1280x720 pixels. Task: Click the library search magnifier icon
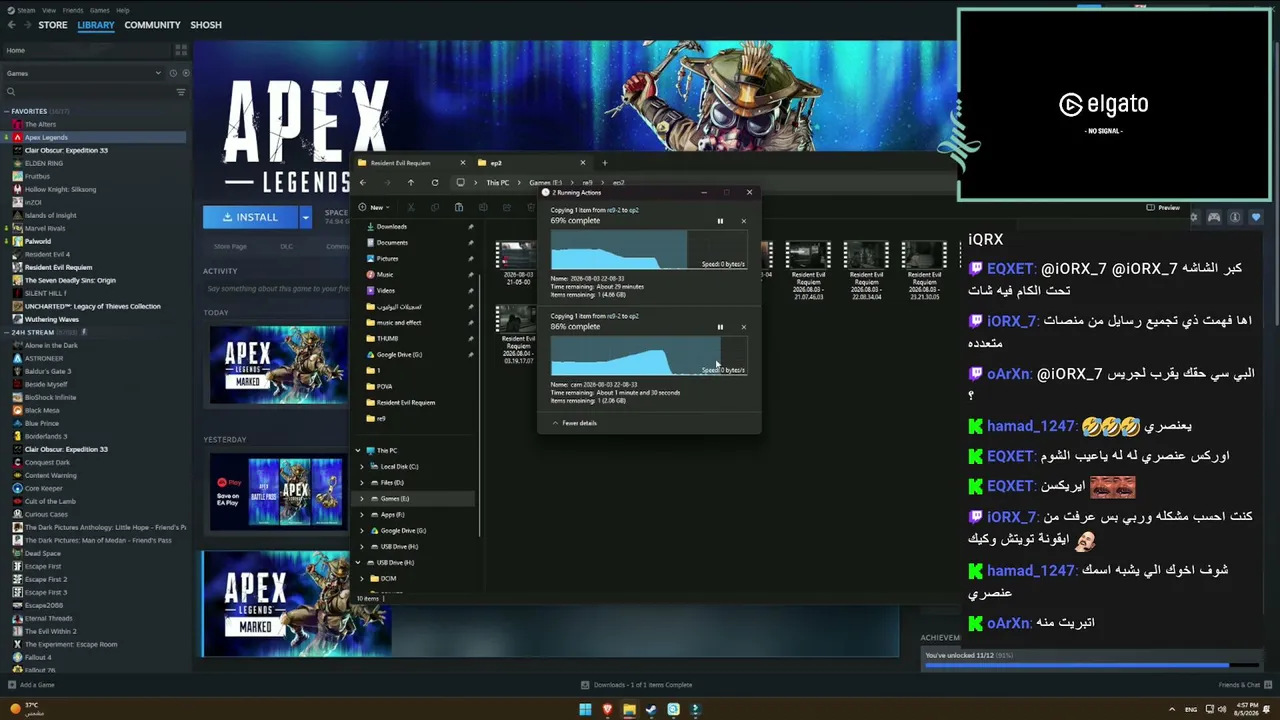click(x=11, y=92)
